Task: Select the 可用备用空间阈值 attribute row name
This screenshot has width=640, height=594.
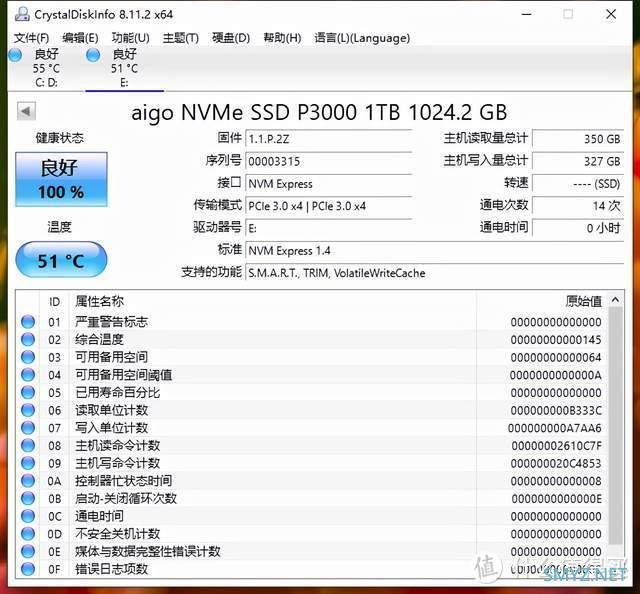Action: [x=123, y=375]
